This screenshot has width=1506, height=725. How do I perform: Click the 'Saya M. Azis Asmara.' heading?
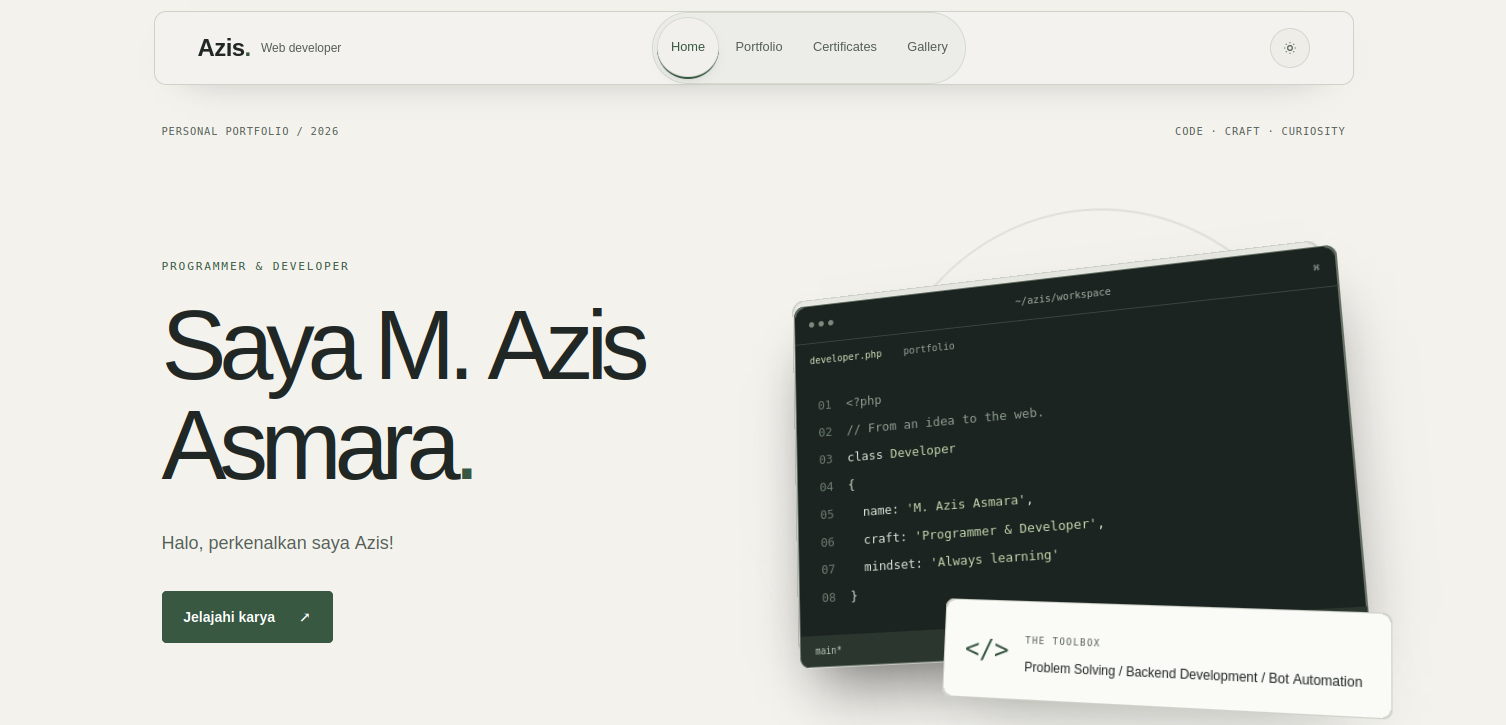[x=403, y=395]
